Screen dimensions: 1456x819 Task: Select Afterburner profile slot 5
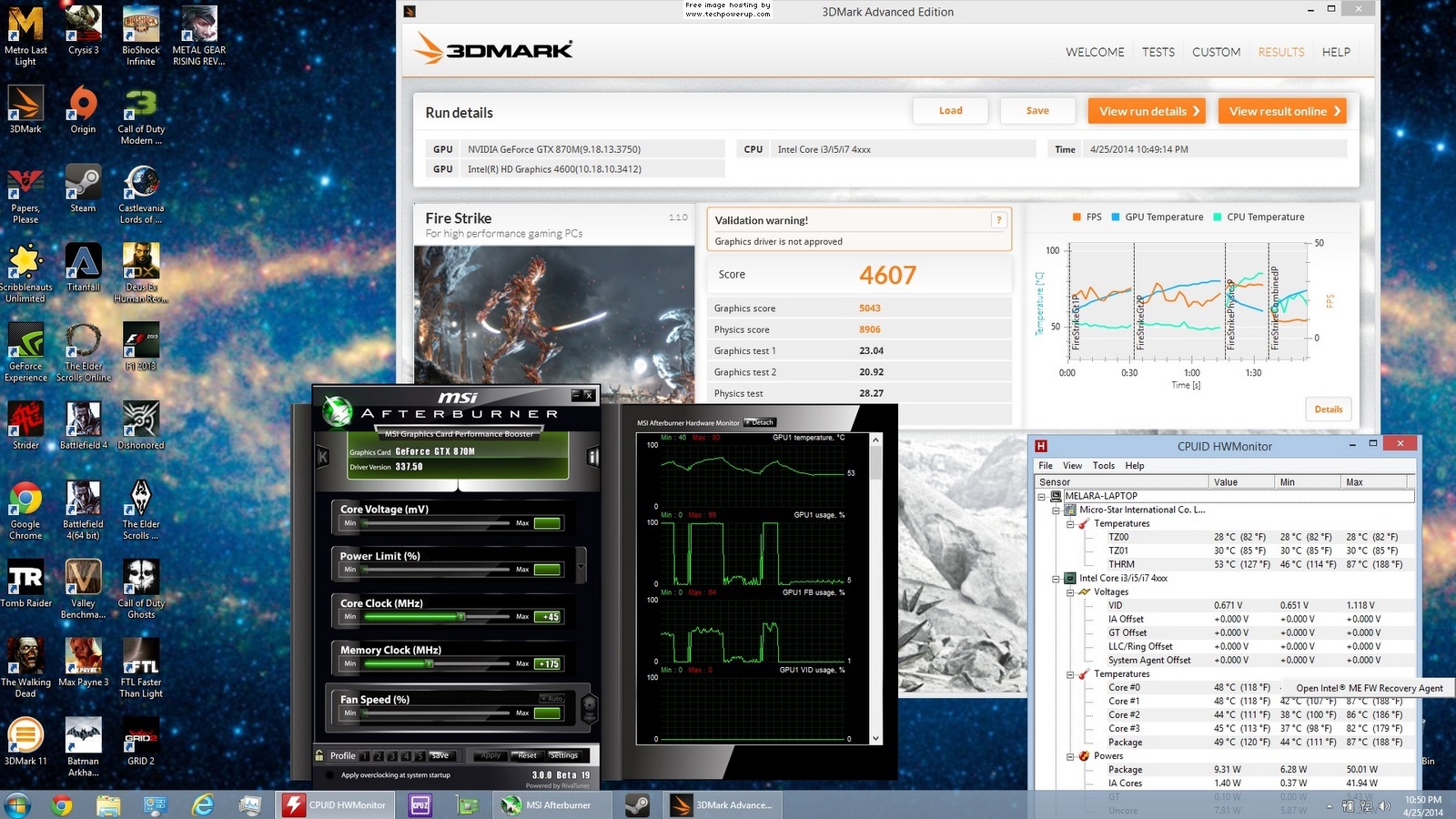point(420,755)
